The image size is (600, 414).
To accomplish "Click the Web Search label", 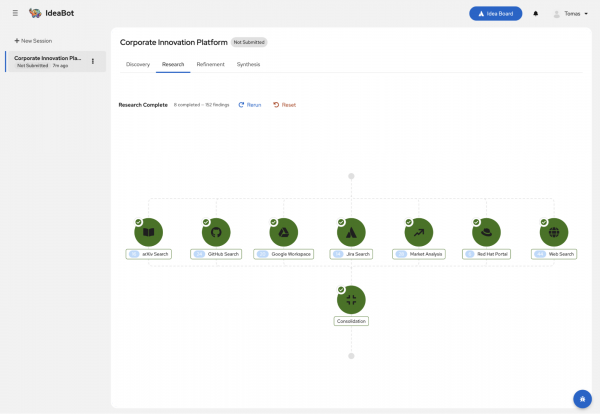I will click(x=554, y=254).
